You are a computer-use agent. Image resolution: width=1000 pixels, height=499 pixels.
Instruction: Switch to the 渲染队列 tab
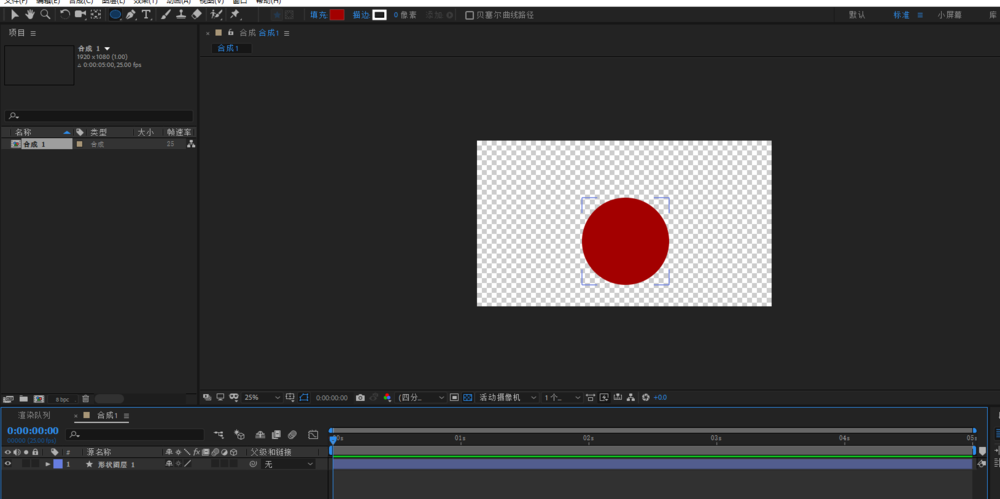tap(34, 415)
